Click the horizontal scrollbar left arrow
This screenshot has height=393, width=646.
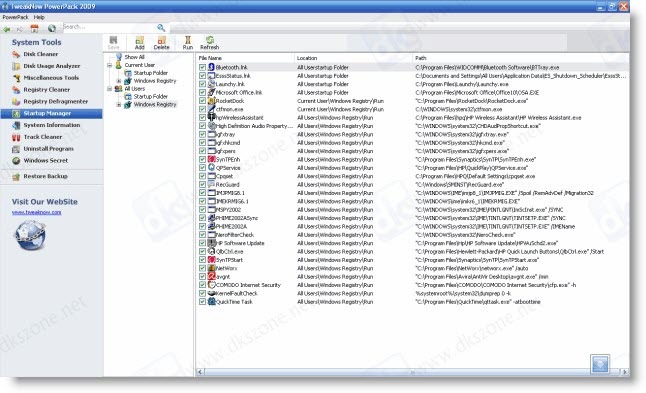point(200,372)
